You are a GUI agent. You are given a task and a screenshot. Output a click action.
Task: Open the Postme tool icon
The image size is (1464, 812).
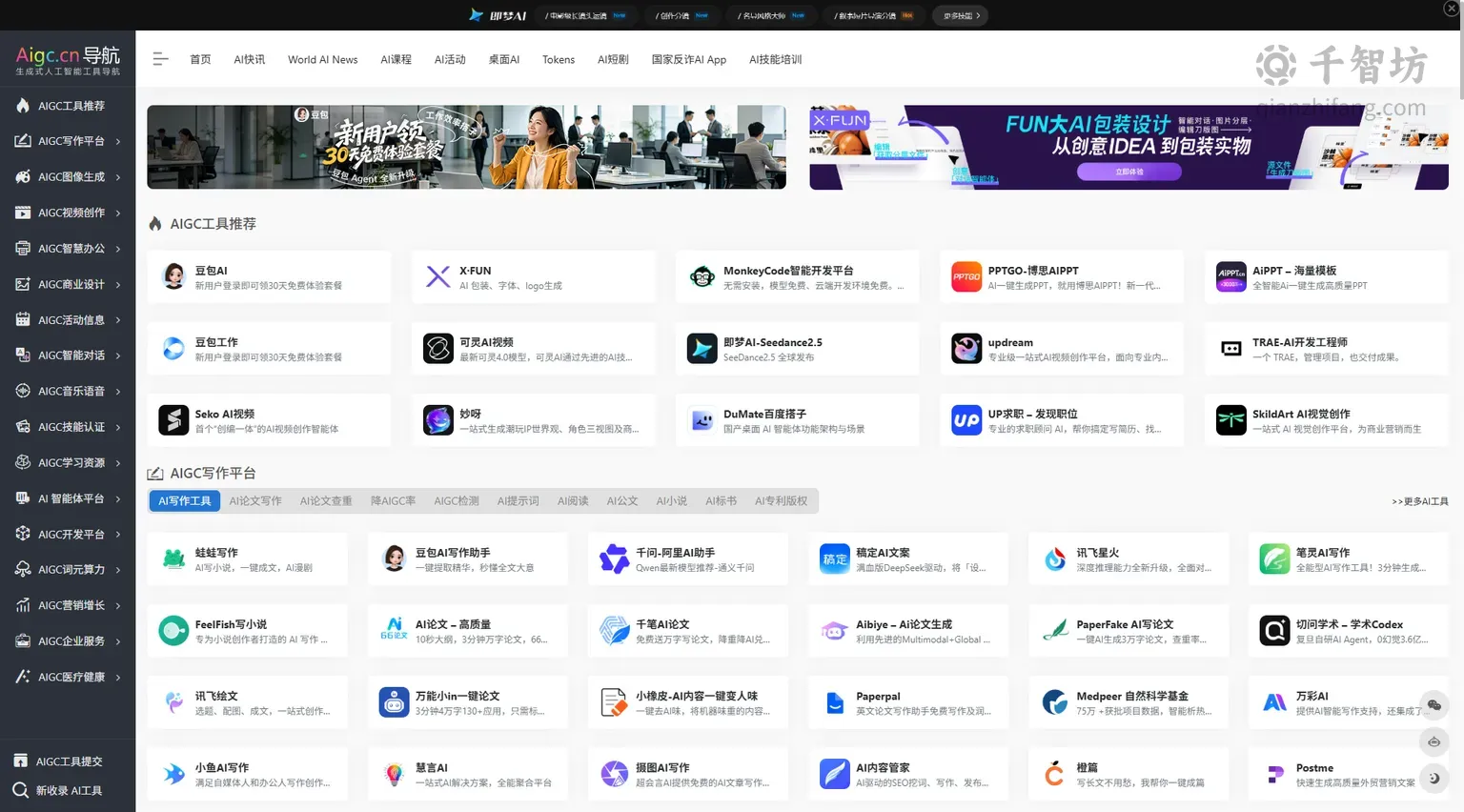tap(1274, 775)
